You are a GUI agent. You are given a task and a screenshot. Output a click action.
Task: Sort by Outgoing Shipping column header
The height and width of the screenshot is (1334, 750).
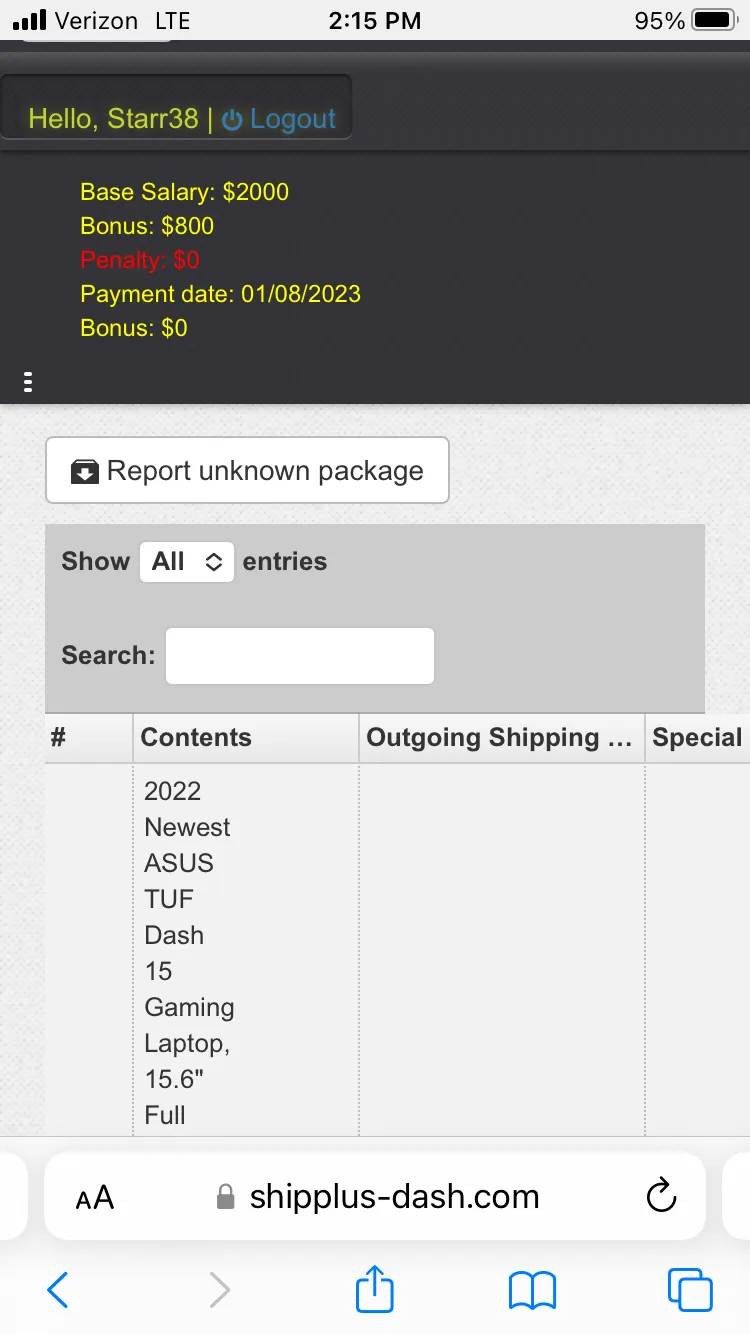502,738
